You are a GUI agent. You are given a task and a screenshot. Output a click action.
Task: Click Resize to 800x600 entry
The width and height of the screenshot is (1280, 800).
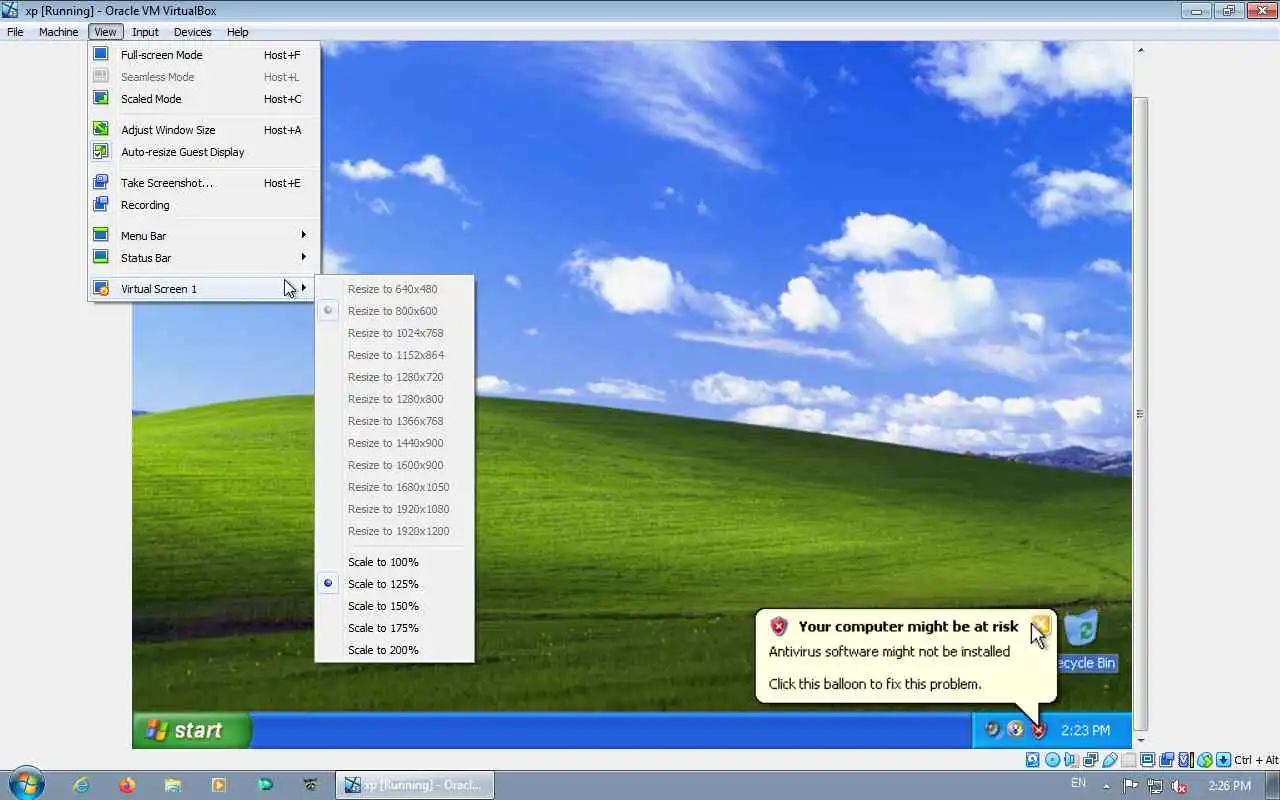coord(394,311)
